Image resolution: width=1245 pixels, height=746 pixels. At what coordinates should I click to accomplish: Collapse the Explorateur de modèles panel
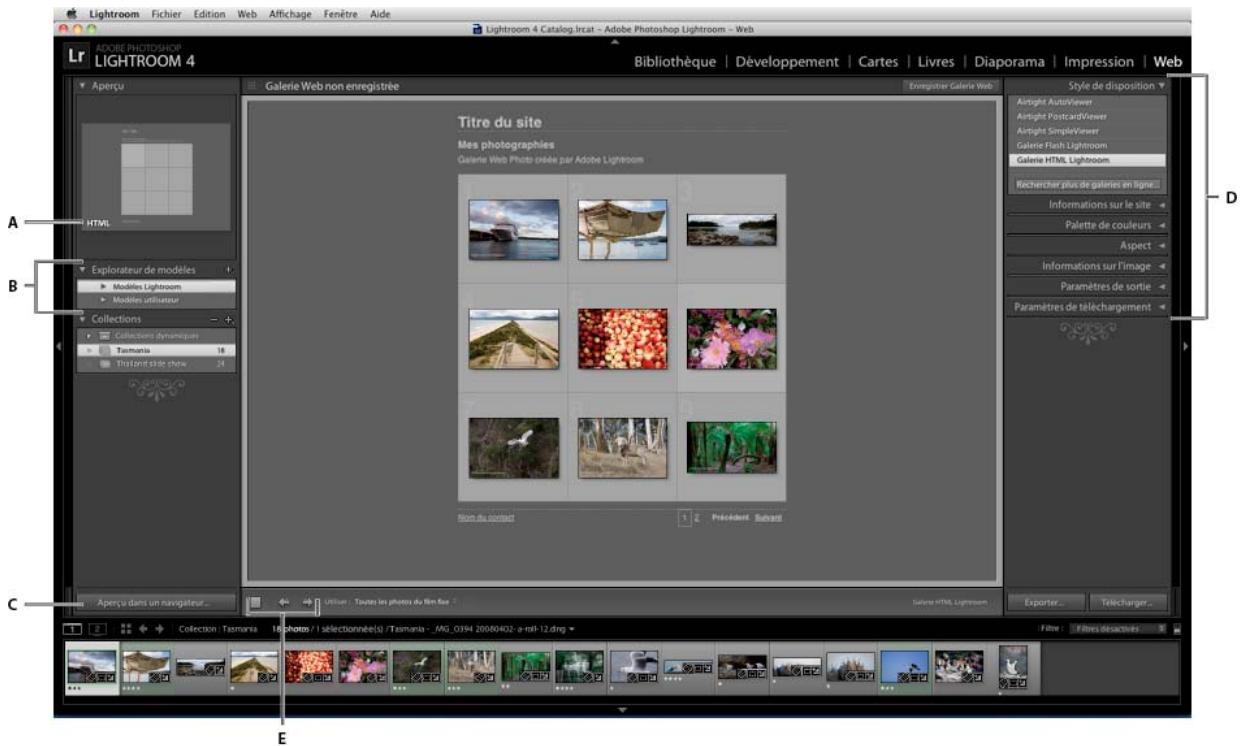pos(83,270)
